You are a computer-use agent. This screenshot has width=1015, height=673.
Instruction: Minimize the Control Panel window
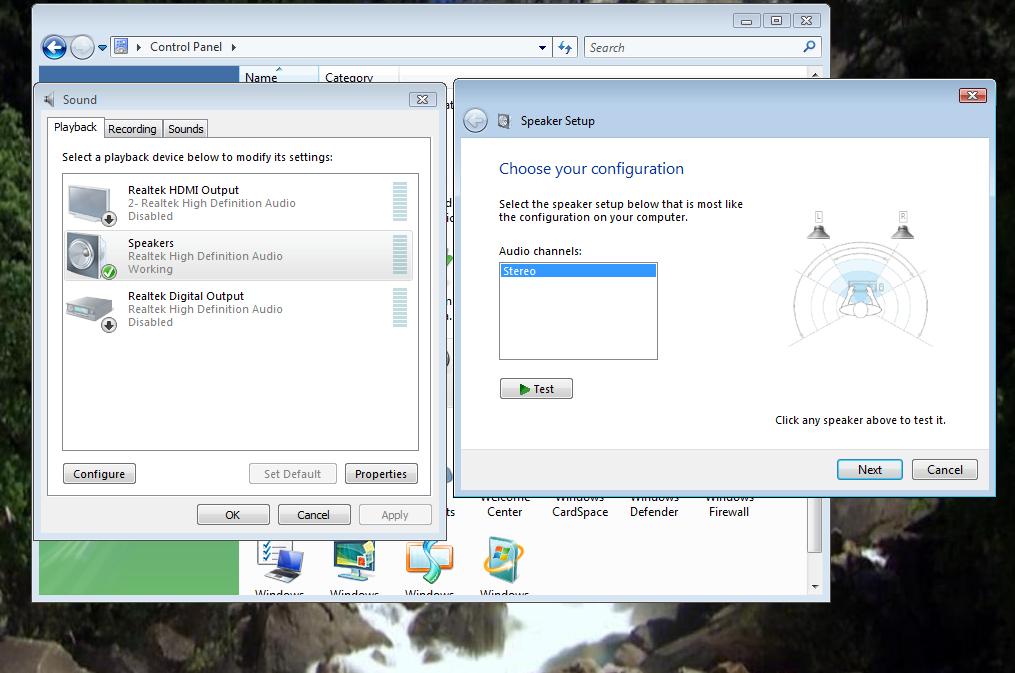click(746, 21)
